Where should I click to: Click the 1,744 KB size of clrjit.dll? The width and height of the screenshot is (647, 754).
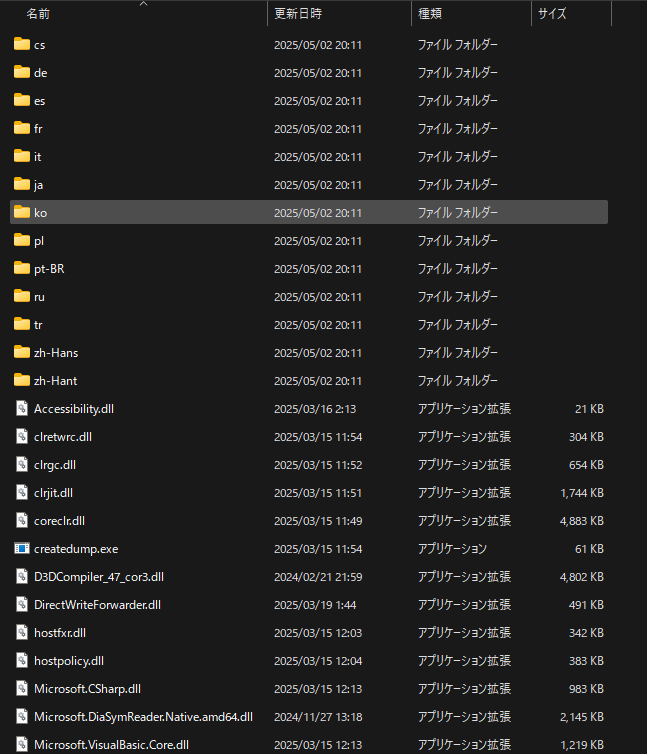click(x=582, y=493)
